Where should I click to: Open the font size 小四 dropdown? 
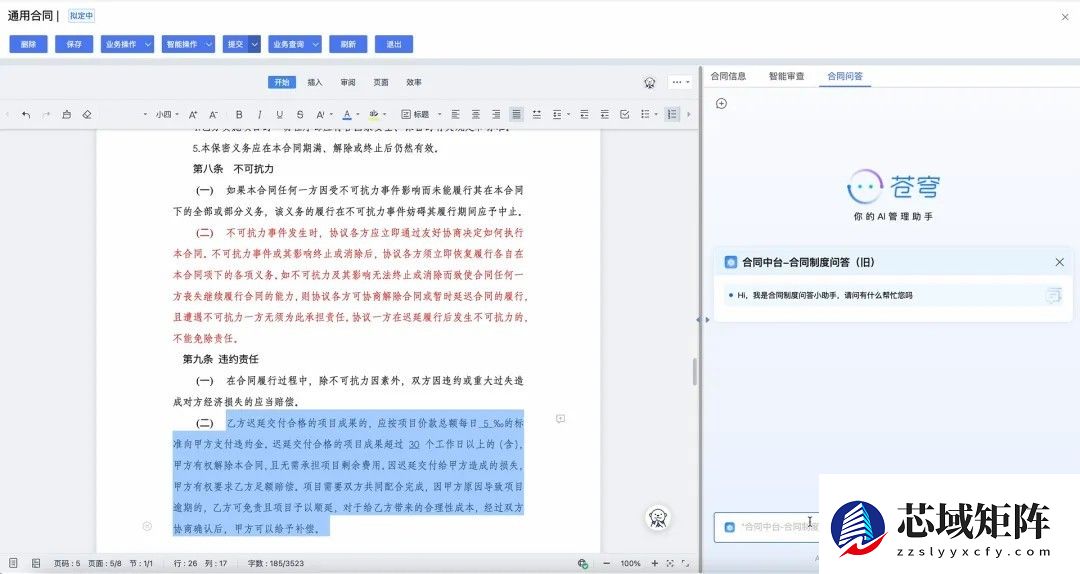click(x=167, y=114)
